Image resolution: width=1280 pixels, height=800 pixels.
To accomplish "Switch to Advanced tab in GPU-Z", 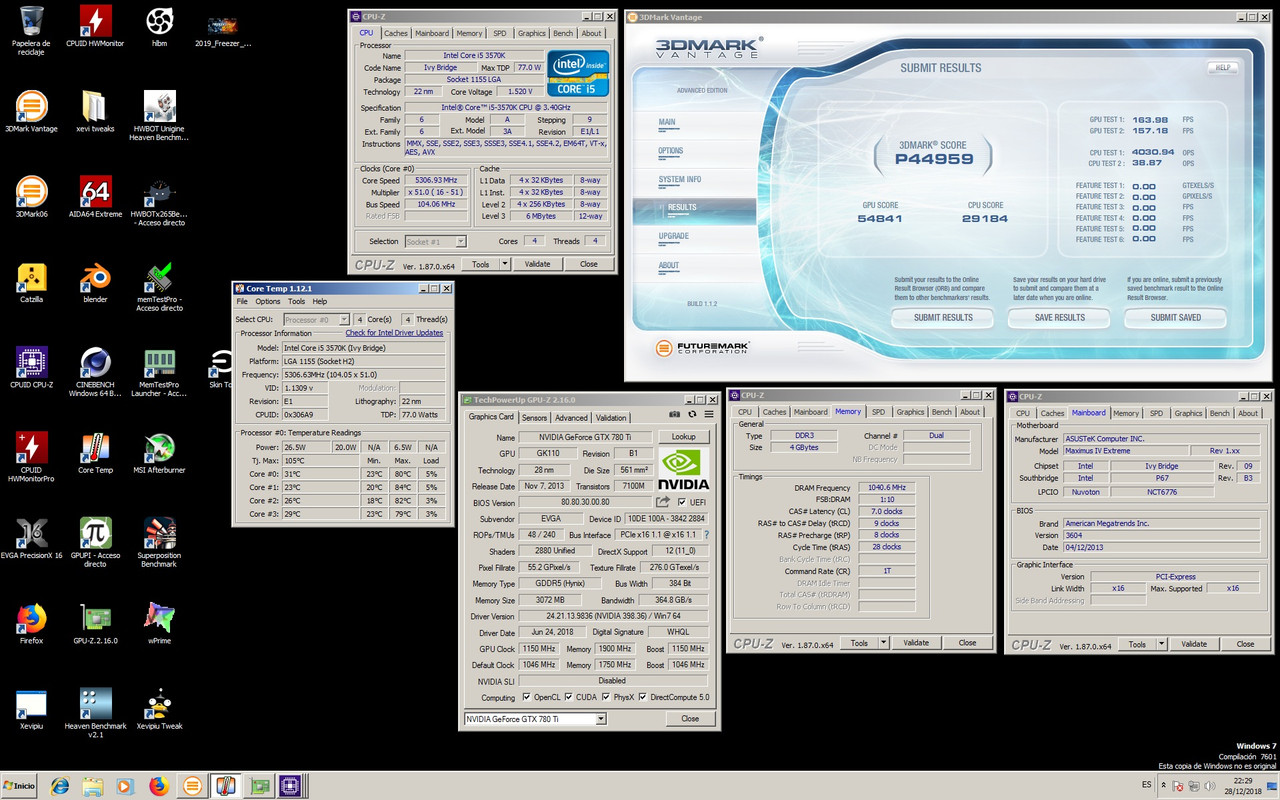I will tap(571, 418).
